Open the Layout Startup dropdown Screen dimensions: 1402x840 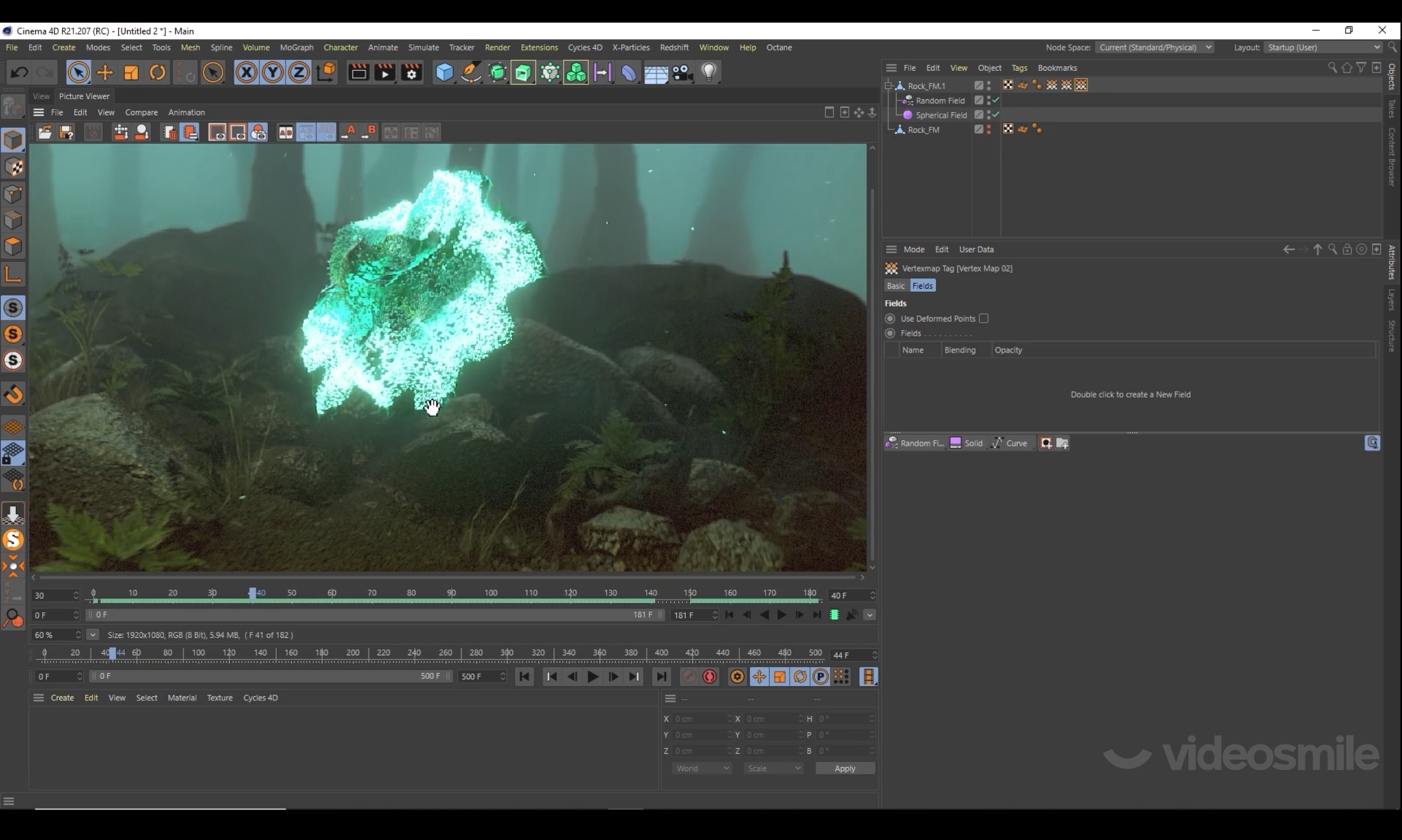(x=1323, y=47)
